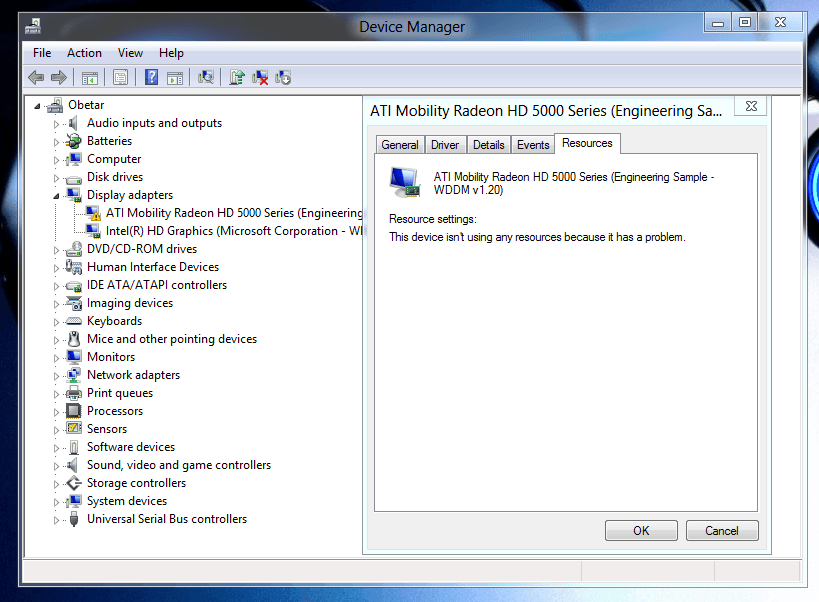819x602 pixels.
Task: Click the mouse icon beside Mice and other pointing devices
Action: [x=74, y=339]
